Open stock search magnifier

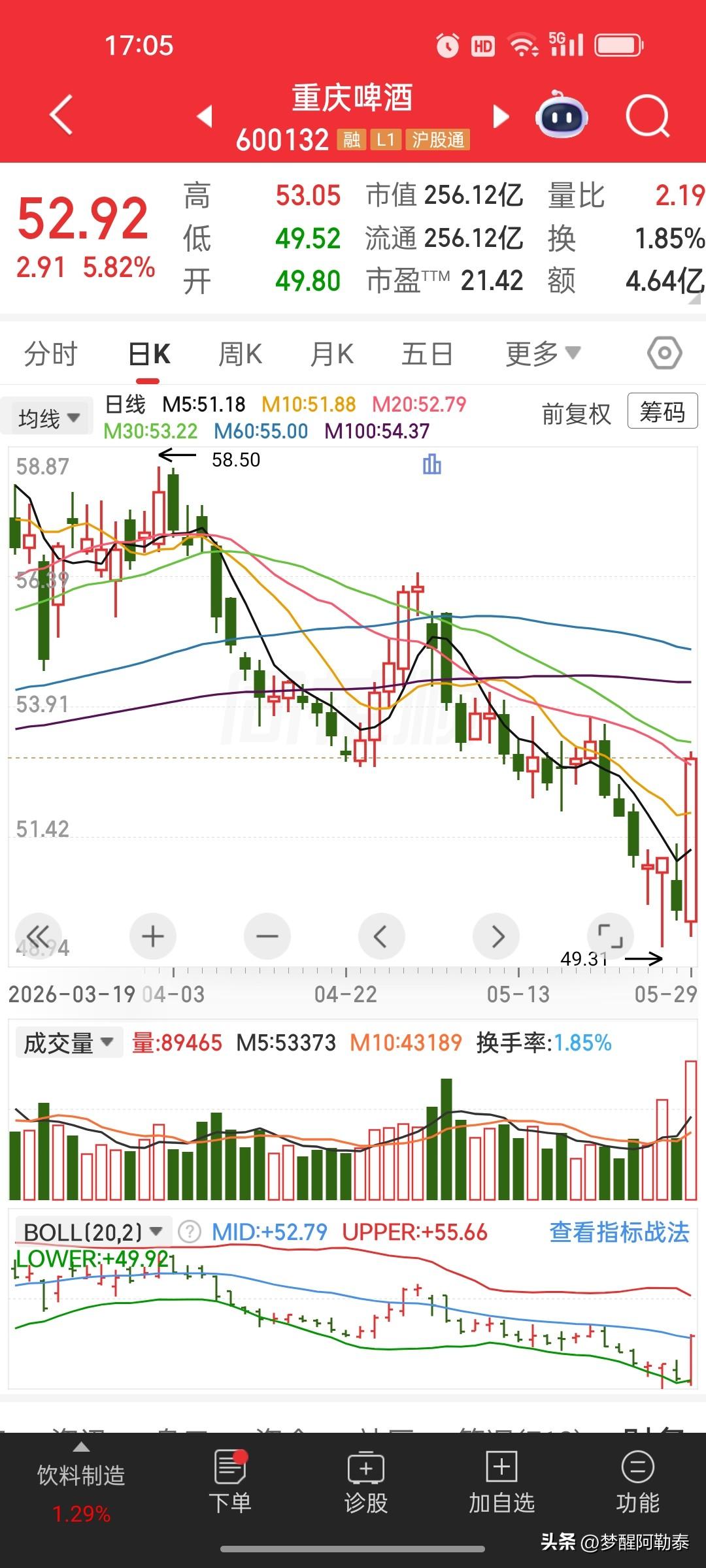(x=647, y=117)
